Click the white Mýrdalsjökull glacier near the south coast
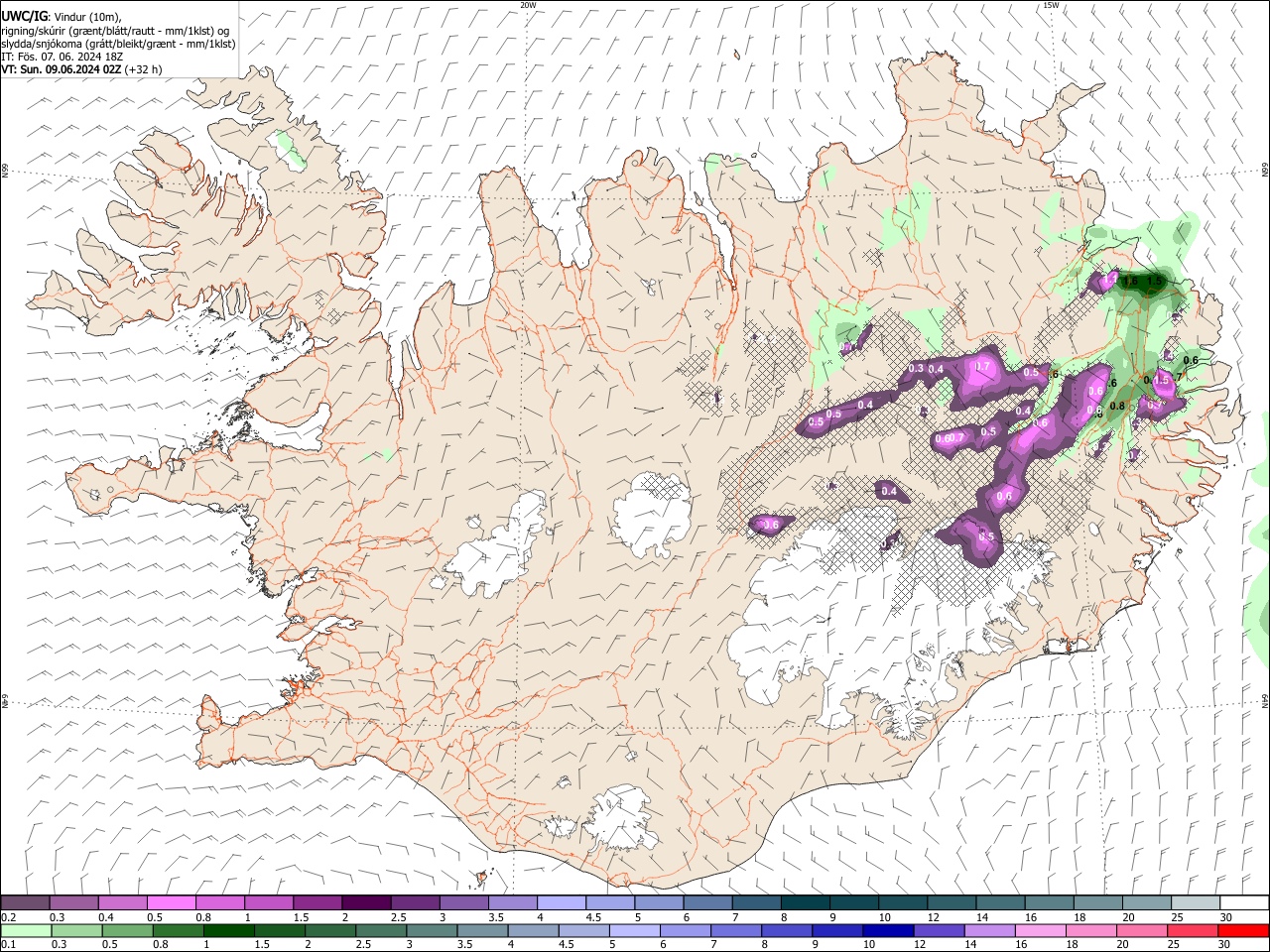Image resolution: width=1270 pixels, height=952 pixels. (x=620, y=818)
